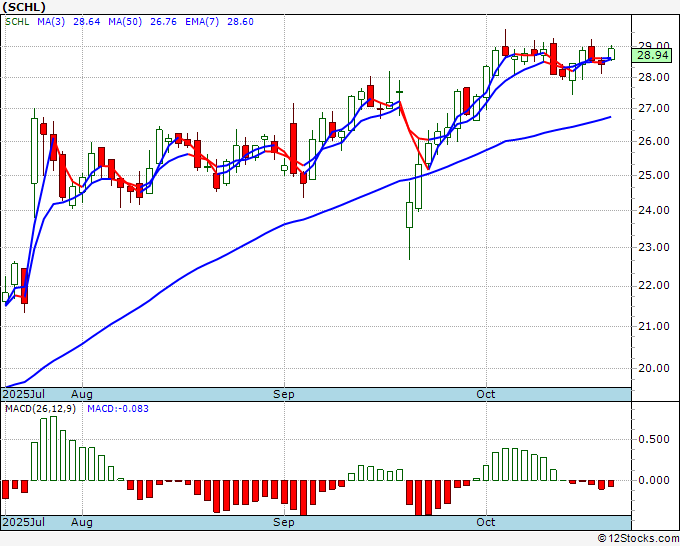Screen dimensions: 680x546
Task: Click the current price tag 28.94
Action: coord(652,56)
